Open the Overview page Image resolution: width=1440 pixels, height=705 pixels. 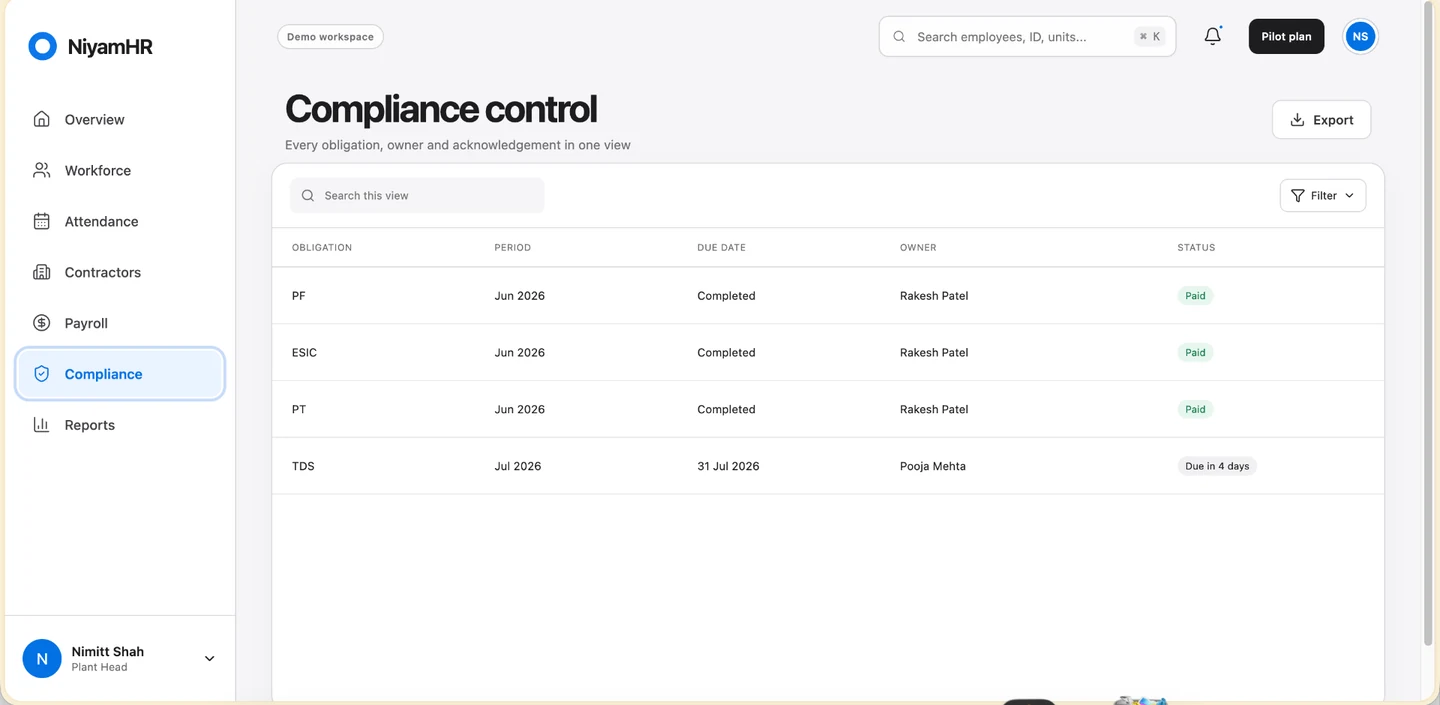(x=120, y=119)
